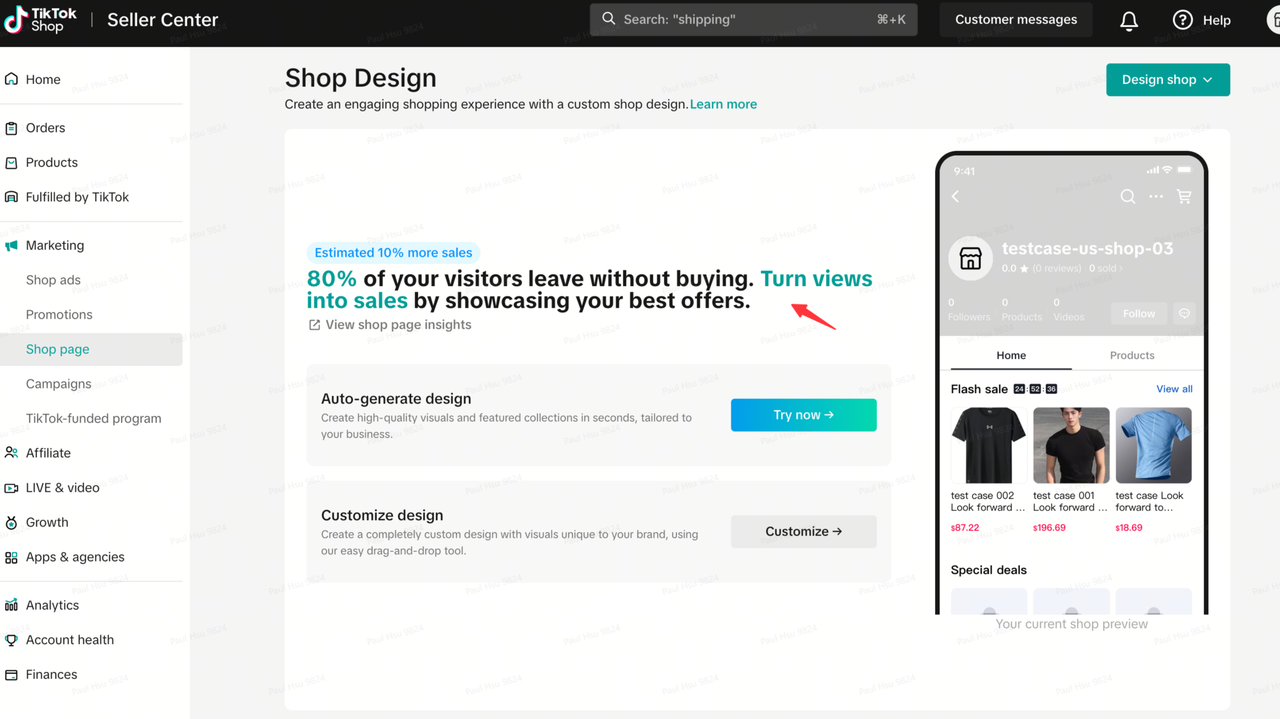1280x719 pixels.
Task: Click the cart icon in phone preview
Action: click(1184, 197)
